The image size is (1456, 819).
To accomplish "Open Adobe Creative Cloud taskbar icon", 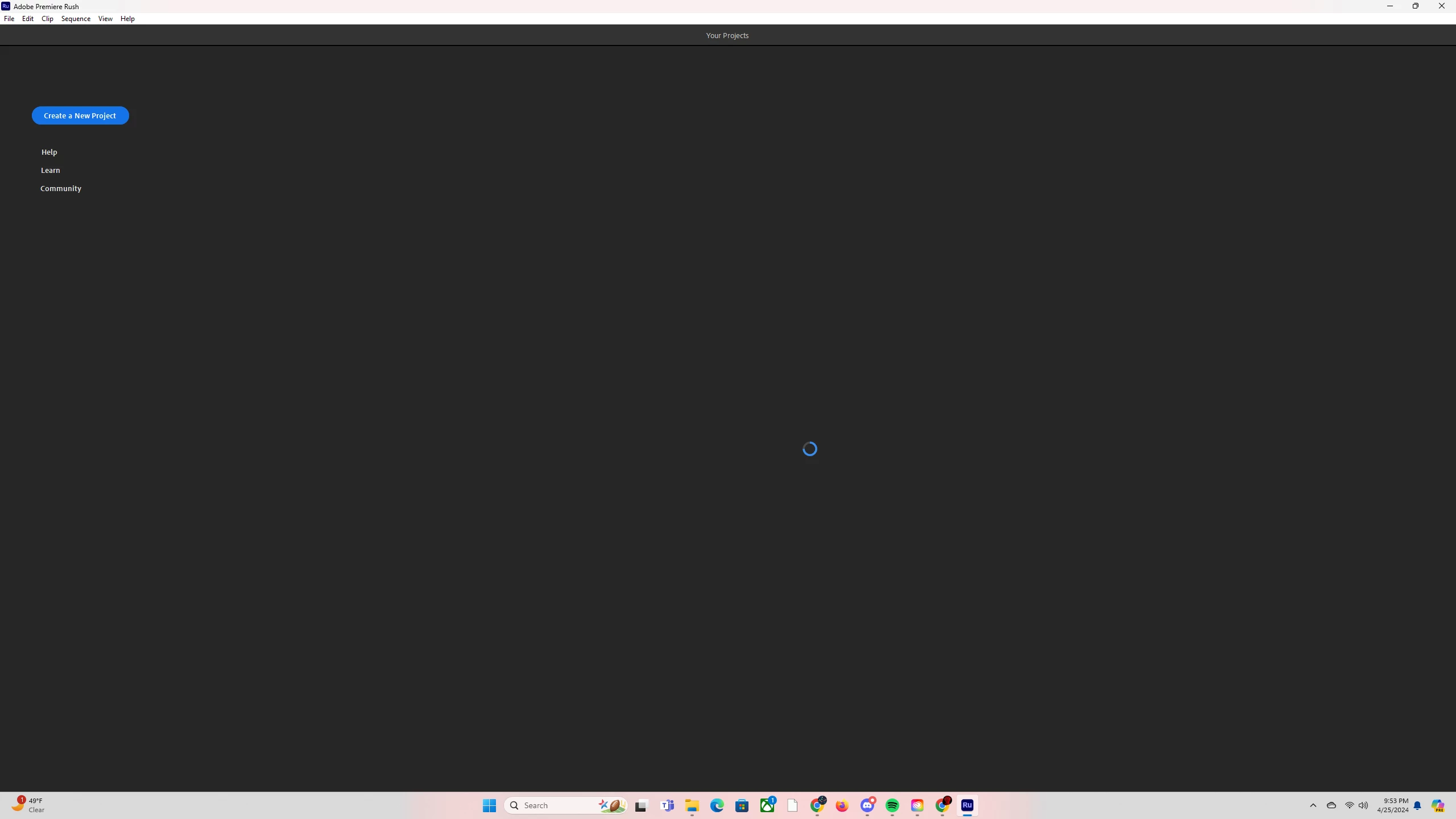I will pyautogui.click(x=917, y=805).
